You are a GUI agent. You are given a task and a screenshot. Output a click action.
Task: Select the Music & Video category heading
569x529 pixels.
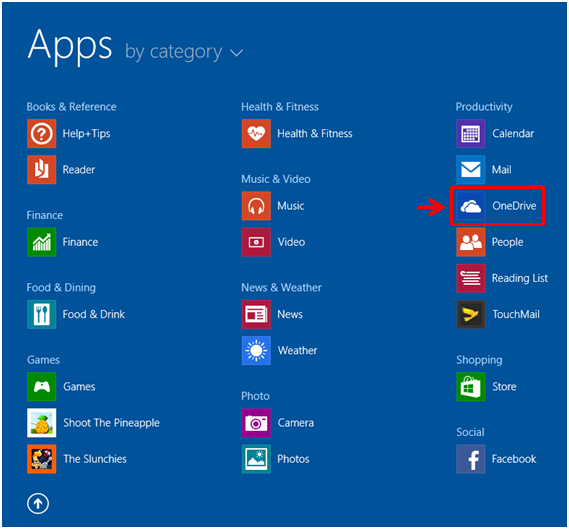(x=276, y=179)
